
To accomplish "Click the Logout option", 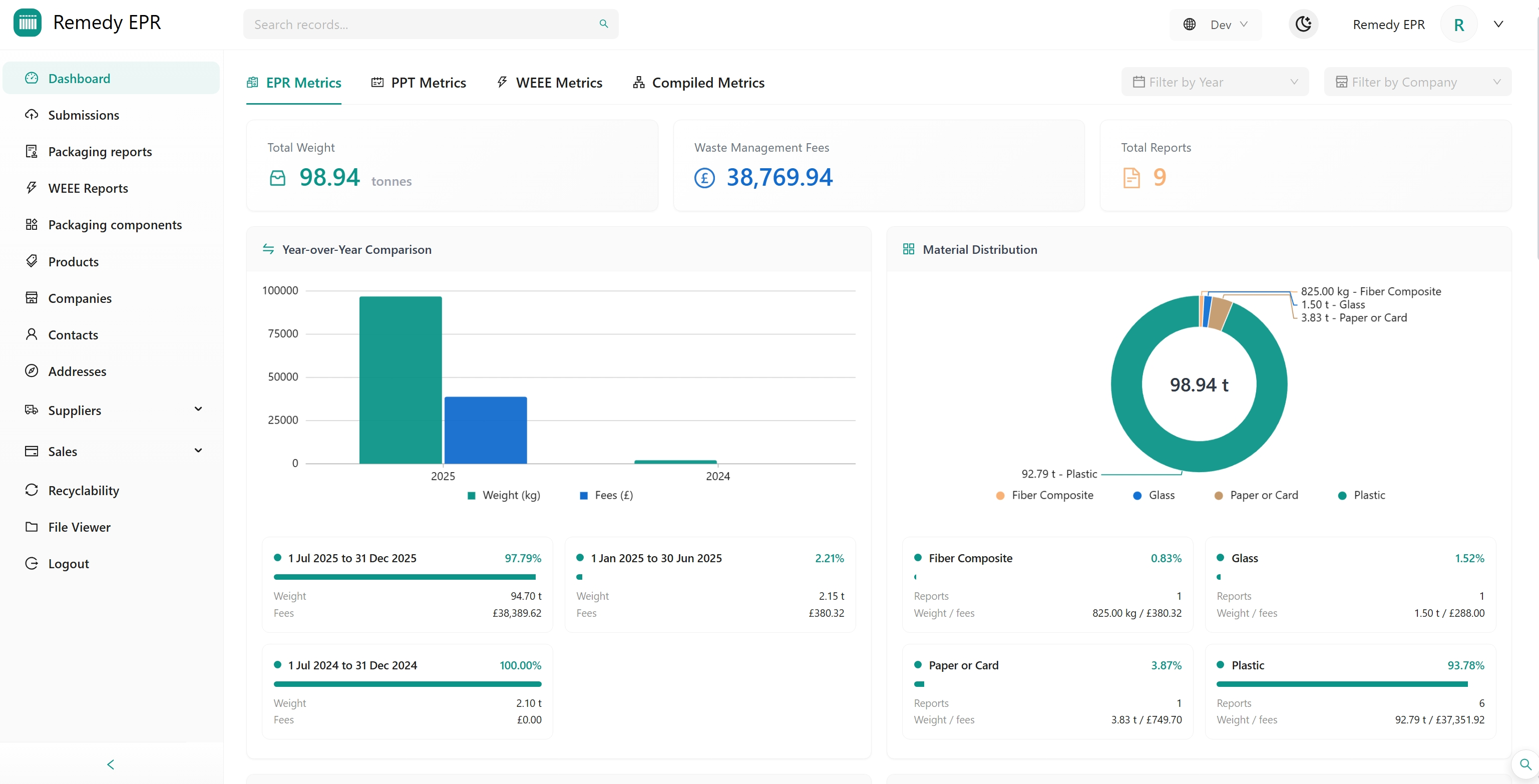I will click(68, 563).
